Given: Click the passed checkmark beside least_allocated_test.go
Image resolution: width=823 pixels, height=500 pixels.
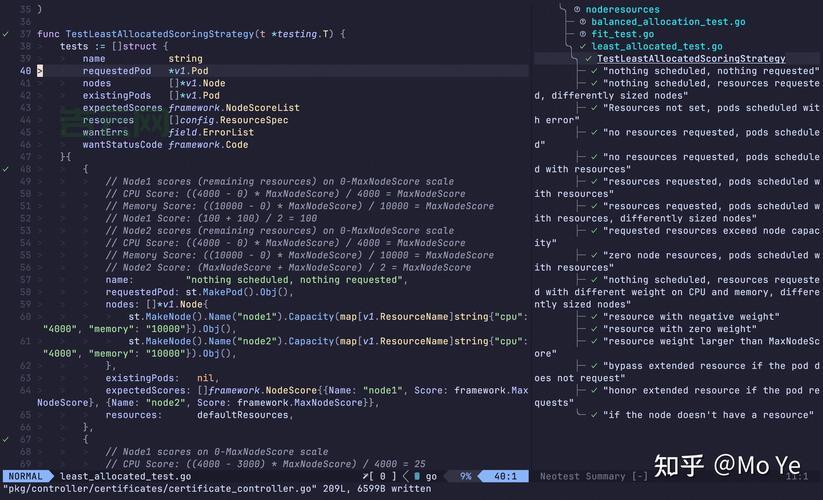Looking at the screenshot, I should (583, 46).
